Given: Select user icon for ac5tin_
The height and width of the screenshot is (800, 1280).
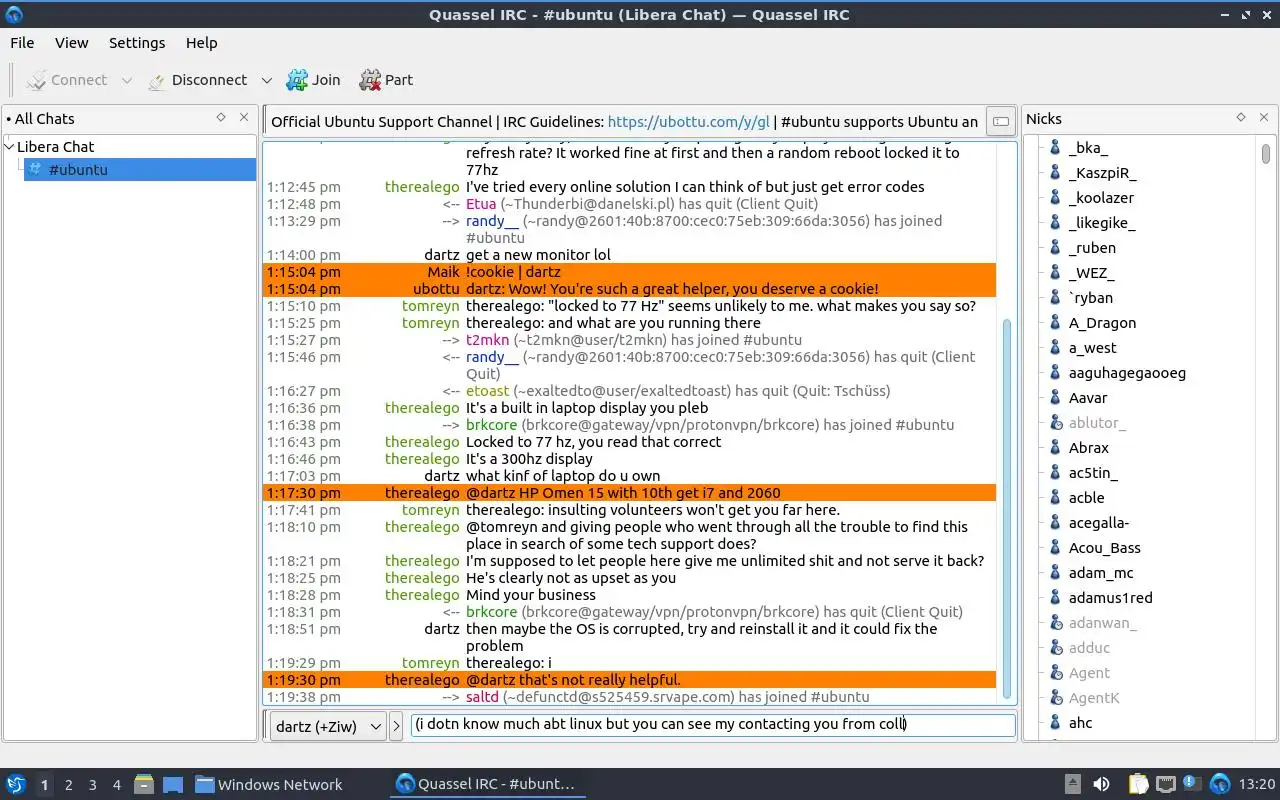Looking at the screenshot, I should click(x=1054, y=473).
